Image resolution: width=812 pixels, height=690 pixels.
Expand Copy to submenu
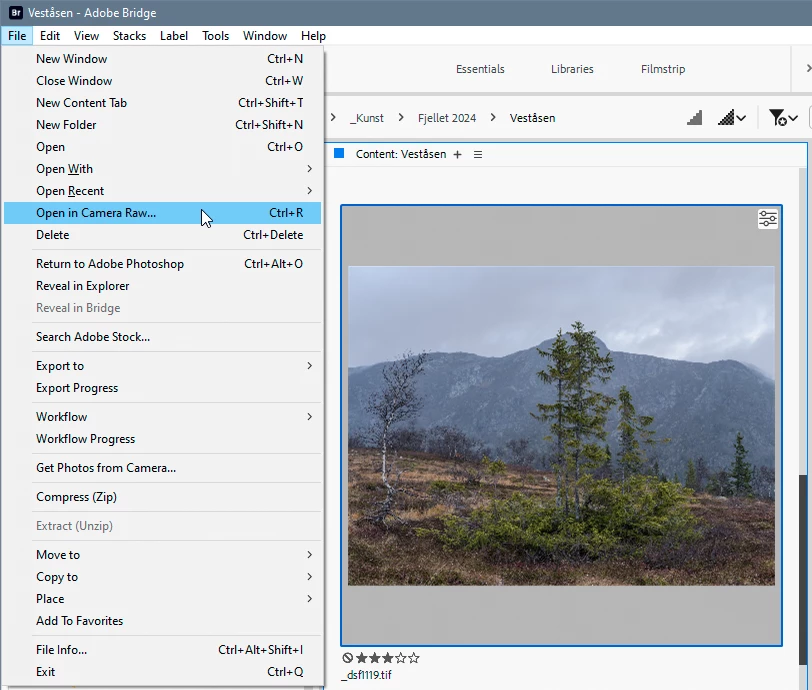click(x=310, y=577)
